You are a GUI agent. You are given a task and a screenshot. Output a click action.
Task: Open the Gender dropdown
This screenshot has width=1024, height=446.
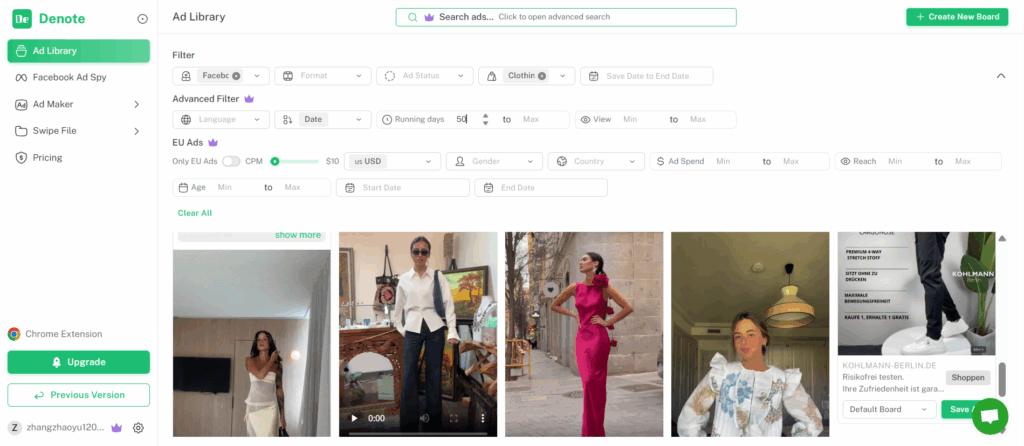tap(494, 161)
